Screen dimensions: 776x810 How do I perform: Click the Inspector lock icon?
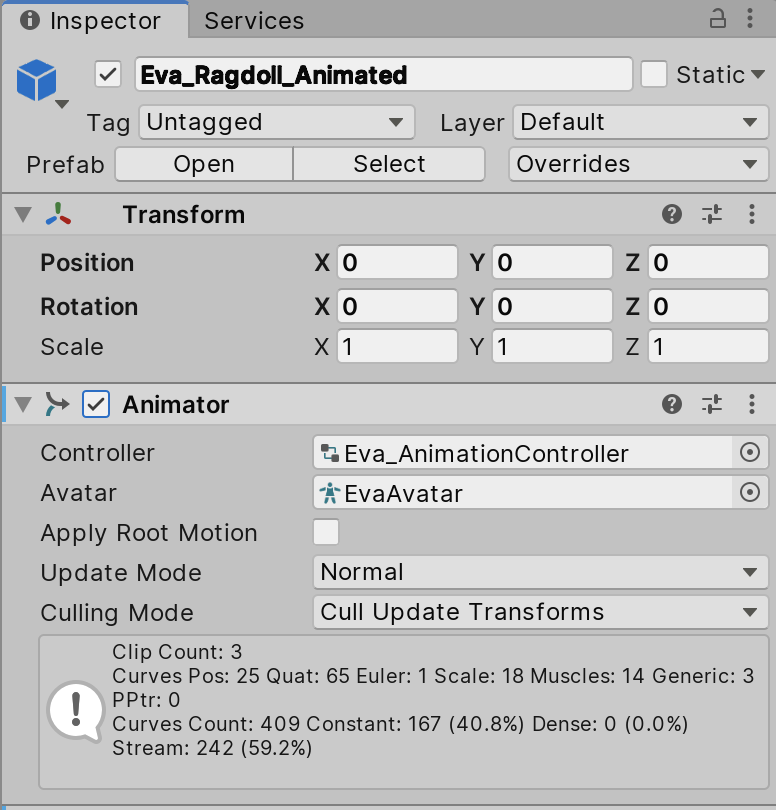pyautogui.click(x=718, y=18)
